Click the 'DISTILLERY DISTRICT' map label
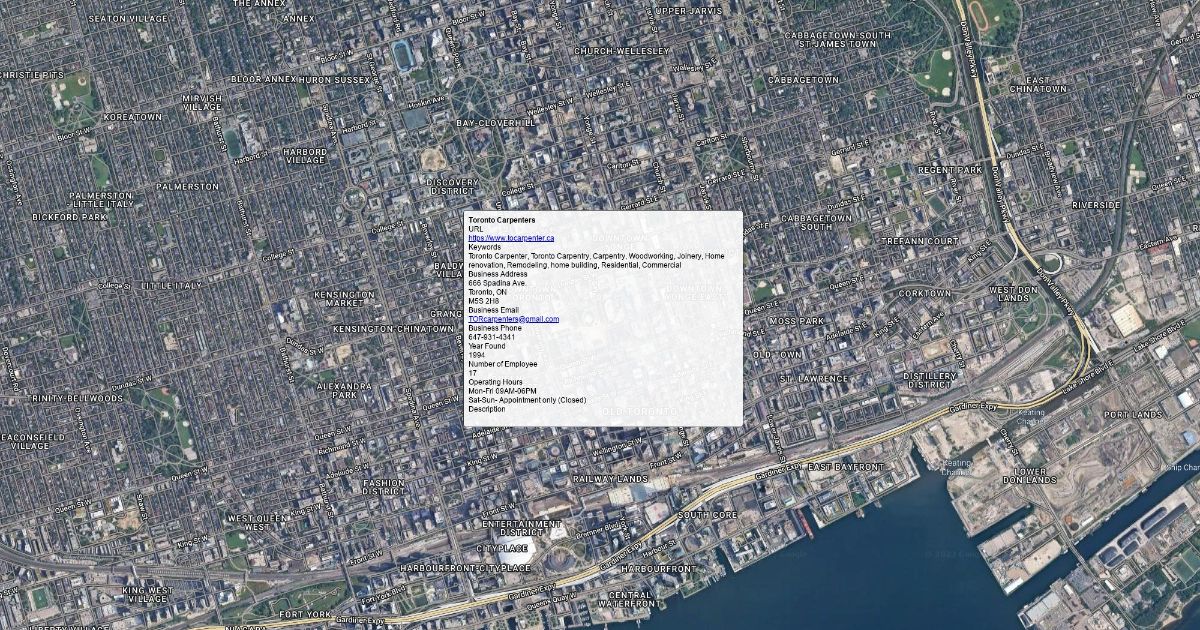This screenshot has height=630, width=1200. [930, 380]
